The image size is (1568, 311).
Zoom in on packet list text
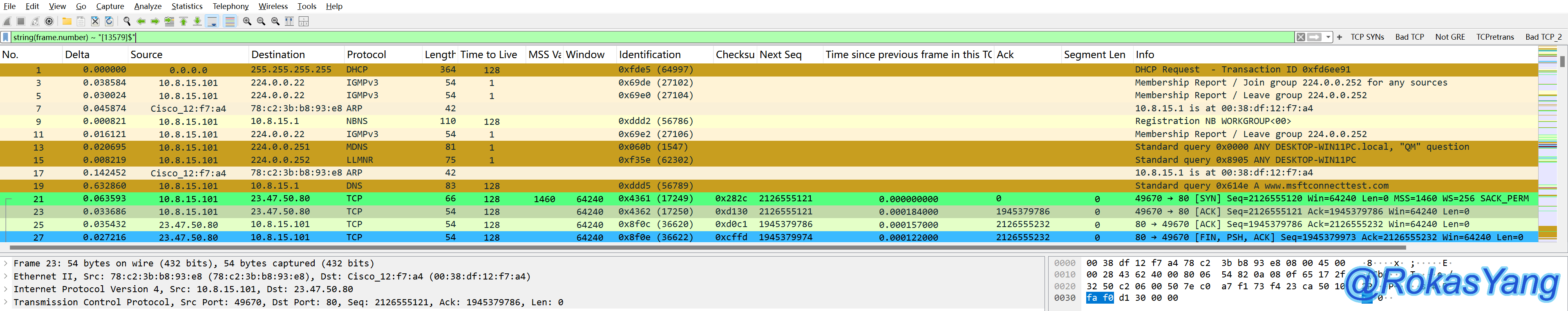coord(247,21)
